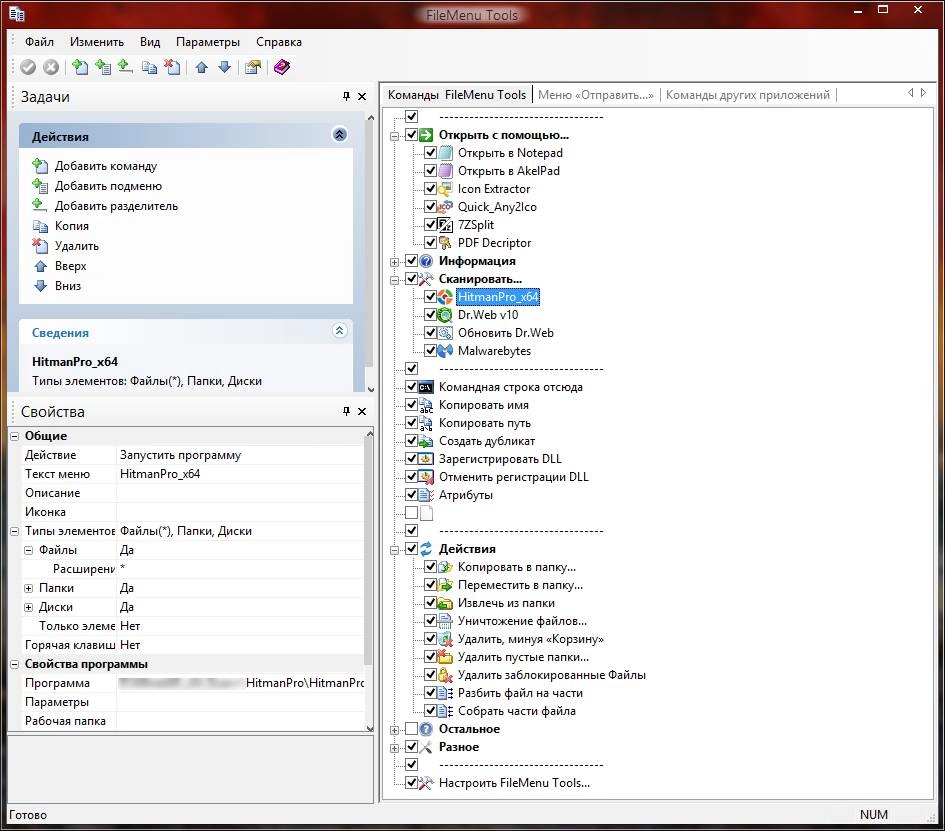Click the Move up arrow toolbar icon
The width and height of the screenshot is (945, 831).
click(201, 67)
